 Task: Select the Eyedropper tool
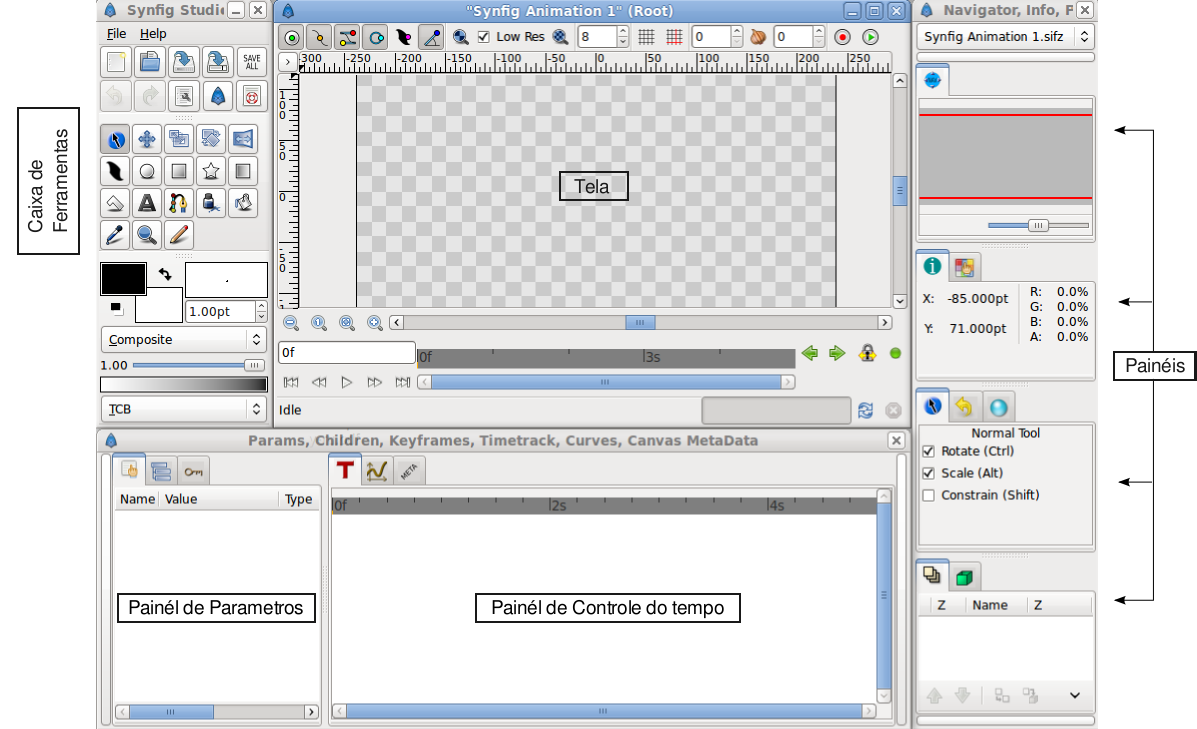point(115,235)
